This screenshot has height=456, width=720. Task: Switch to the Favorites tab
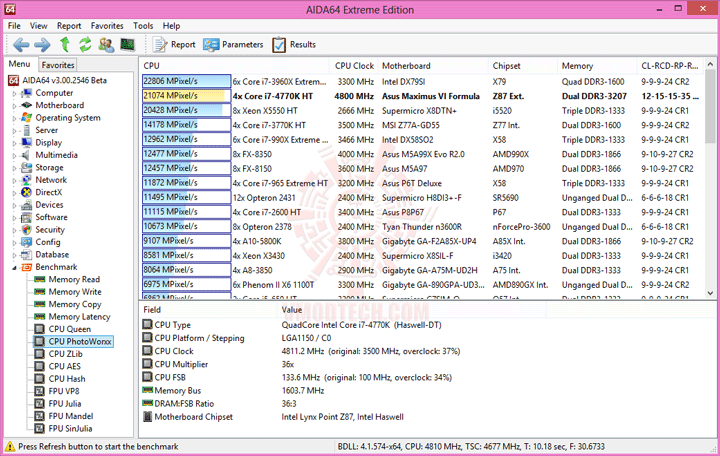coord(57,65)
